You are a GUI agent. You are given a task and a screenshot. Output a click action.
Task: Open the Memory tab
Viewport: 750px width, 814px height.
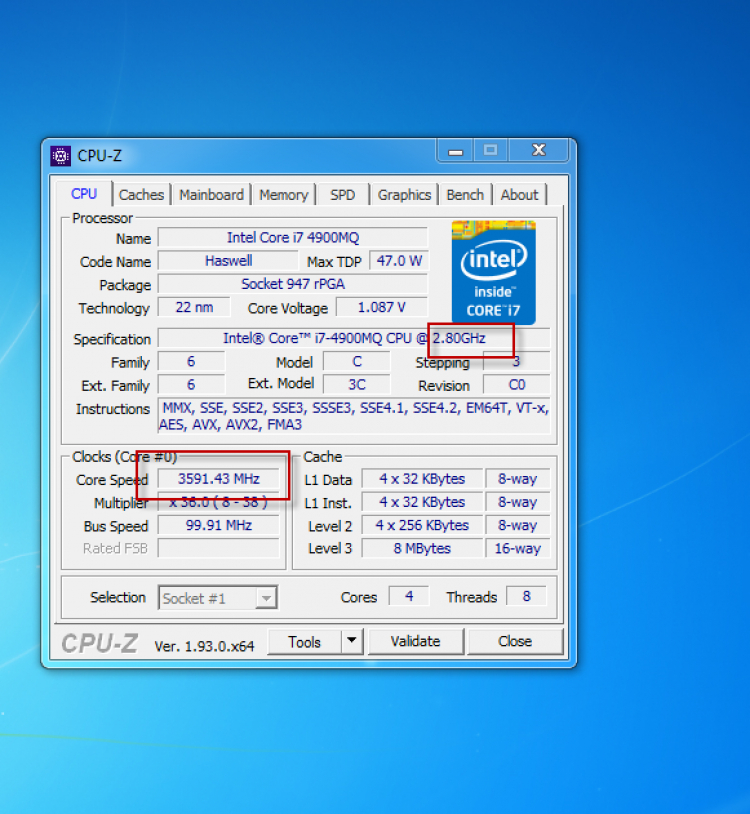(x=283, y=195)
